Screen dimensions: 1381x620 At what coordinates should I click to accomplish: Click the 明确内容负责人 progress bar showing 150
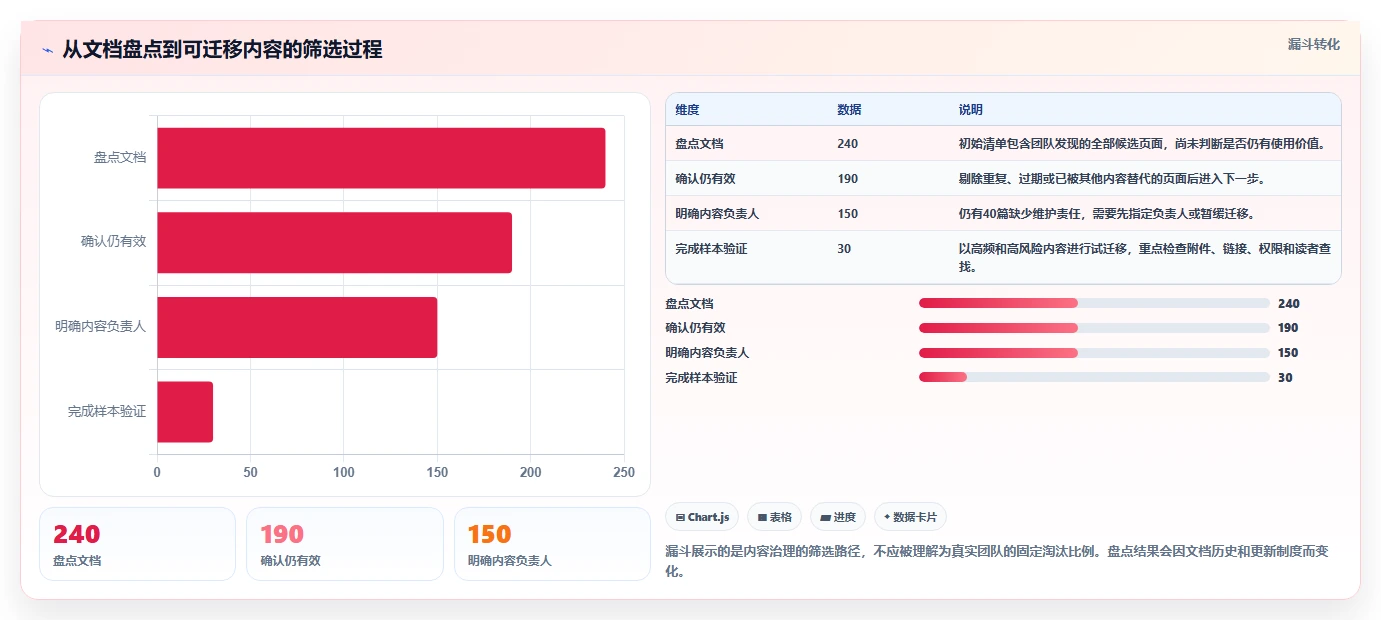[x=1094, y=353]
